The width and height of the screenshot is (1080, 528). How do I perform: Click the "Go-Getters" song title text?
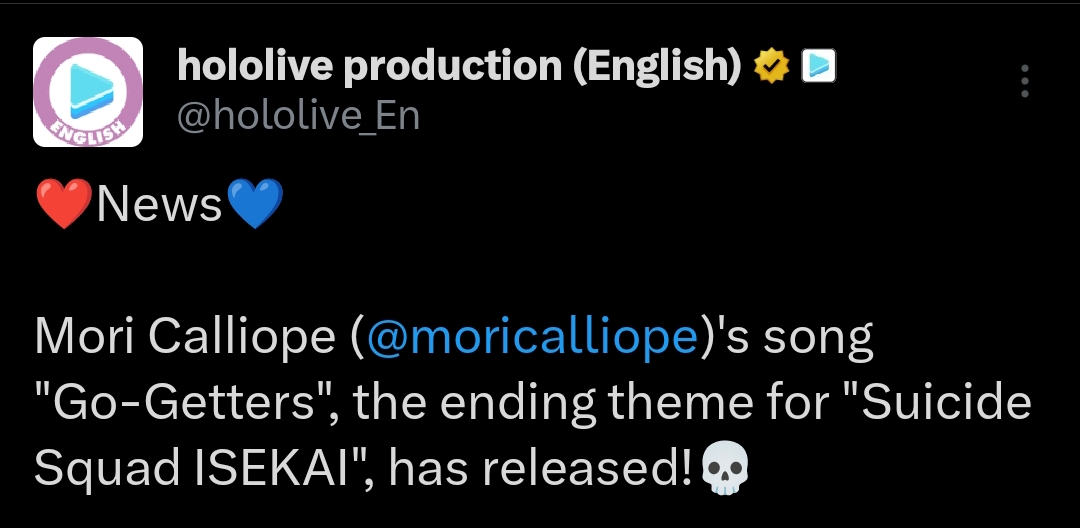coord(185,403)
